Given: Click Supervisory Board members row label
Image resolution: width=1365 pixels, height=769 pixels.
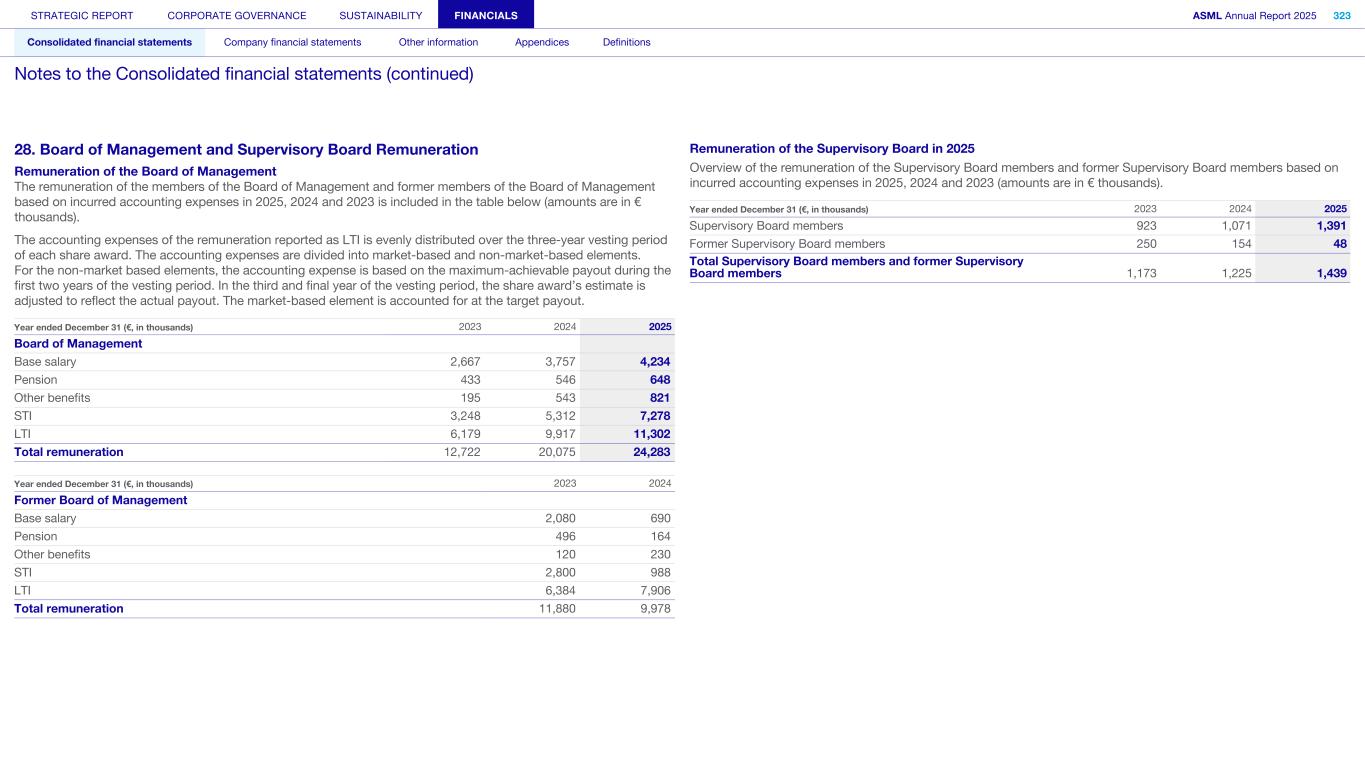Looking at the screenshot, I should 766,226.
